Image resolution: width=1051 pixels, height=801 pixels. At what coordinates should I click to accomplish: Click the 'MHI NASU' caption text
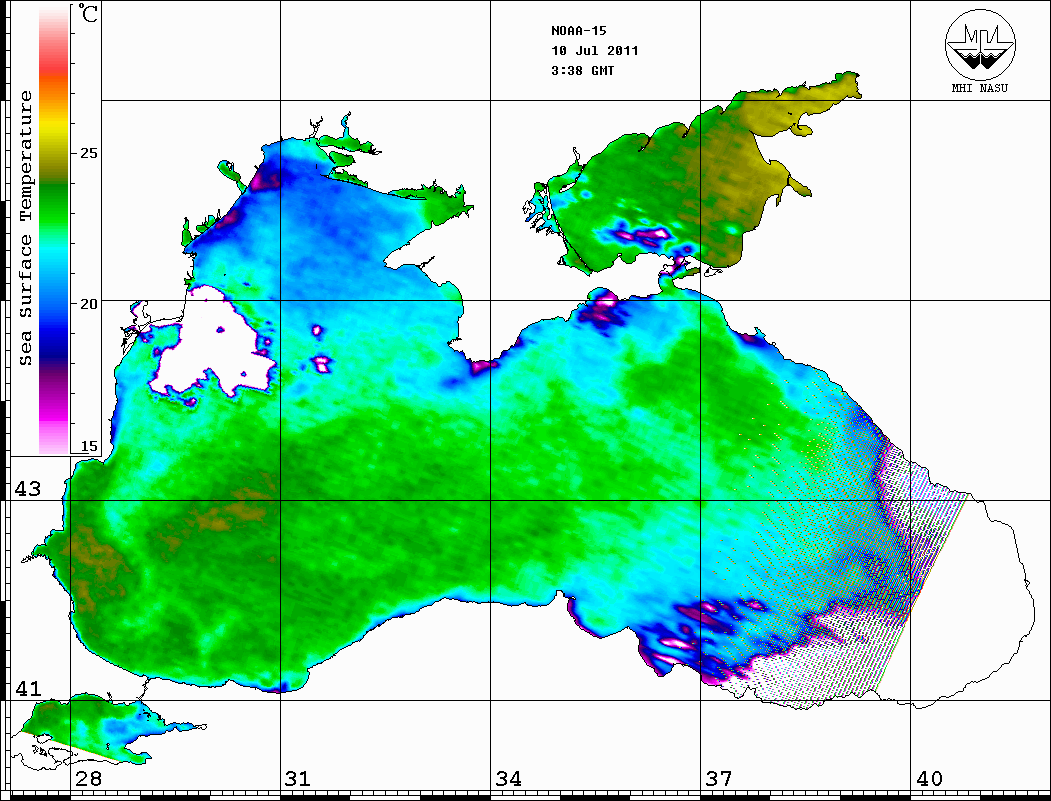click(979, 88)
